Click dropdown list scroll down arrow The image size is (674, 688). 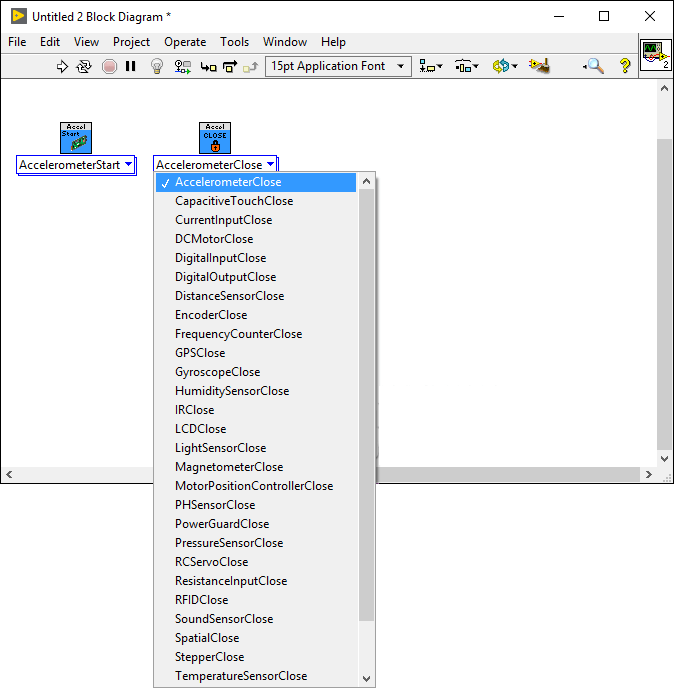tap(366, 678)
